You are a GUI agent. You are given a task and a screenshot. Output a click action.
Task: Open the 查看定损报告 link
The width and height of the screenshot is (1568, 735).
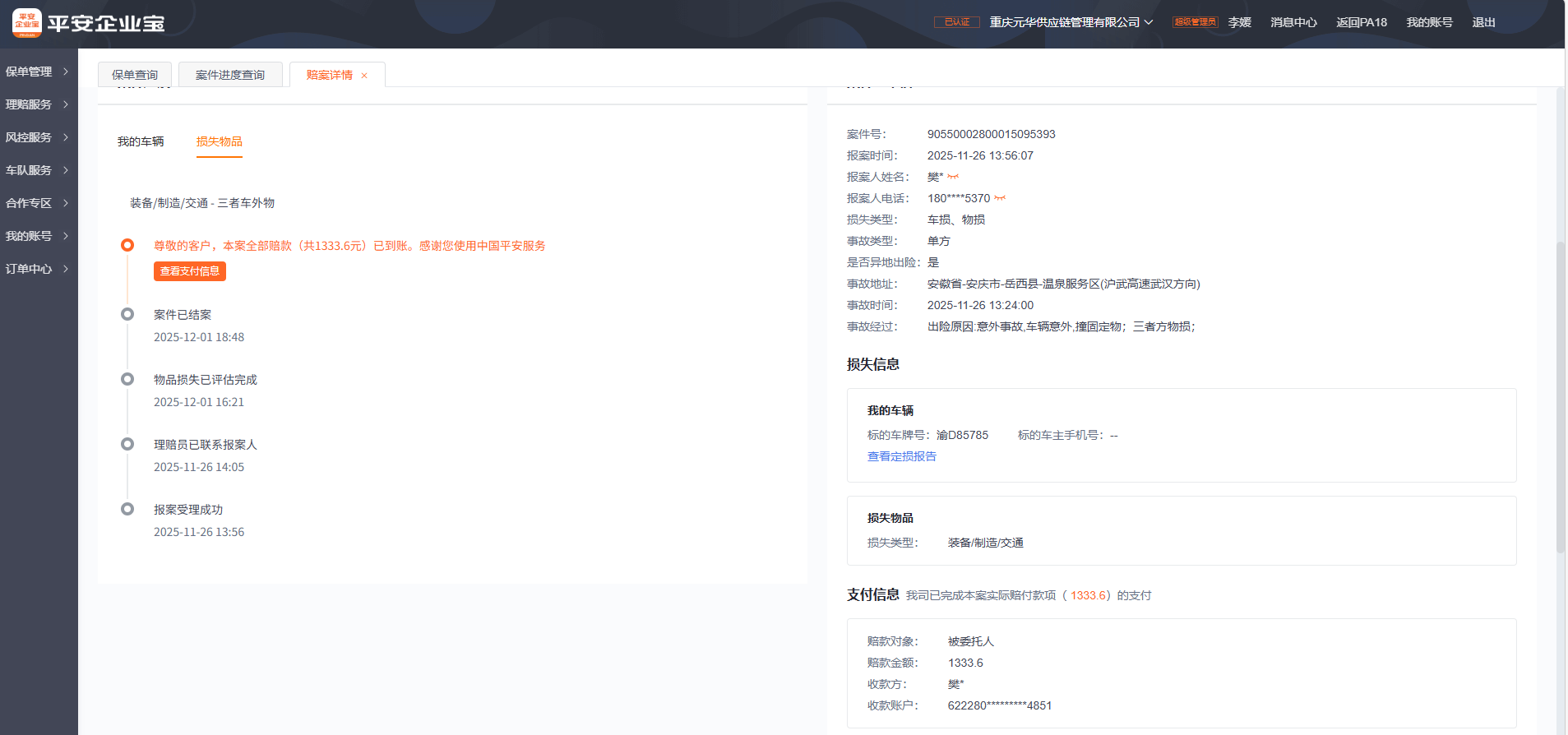tap(901, 456)
